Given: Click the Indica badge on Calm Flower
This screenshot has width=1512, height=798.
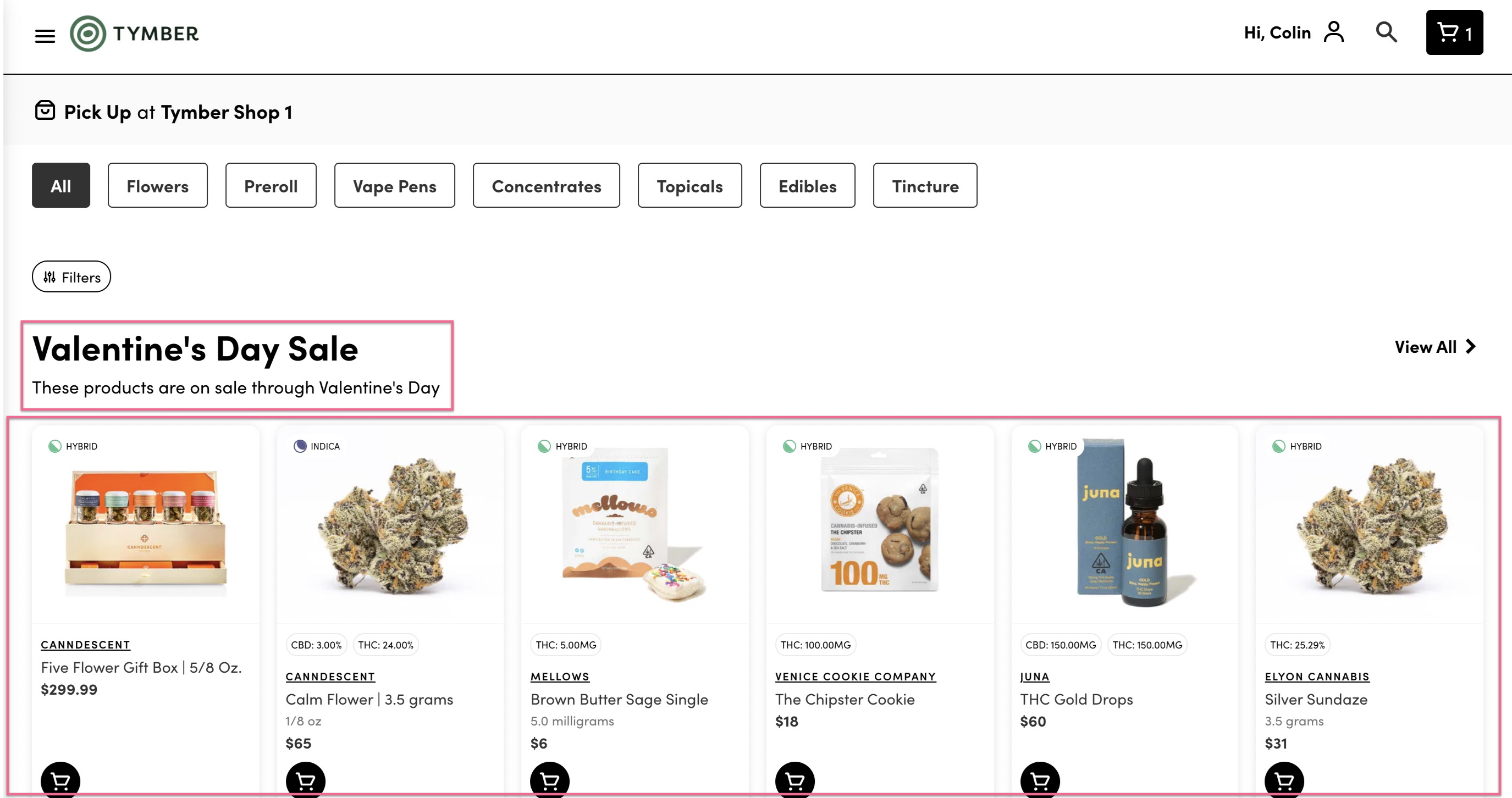Looking at the screenshot, I should click(x=316, y=446).
